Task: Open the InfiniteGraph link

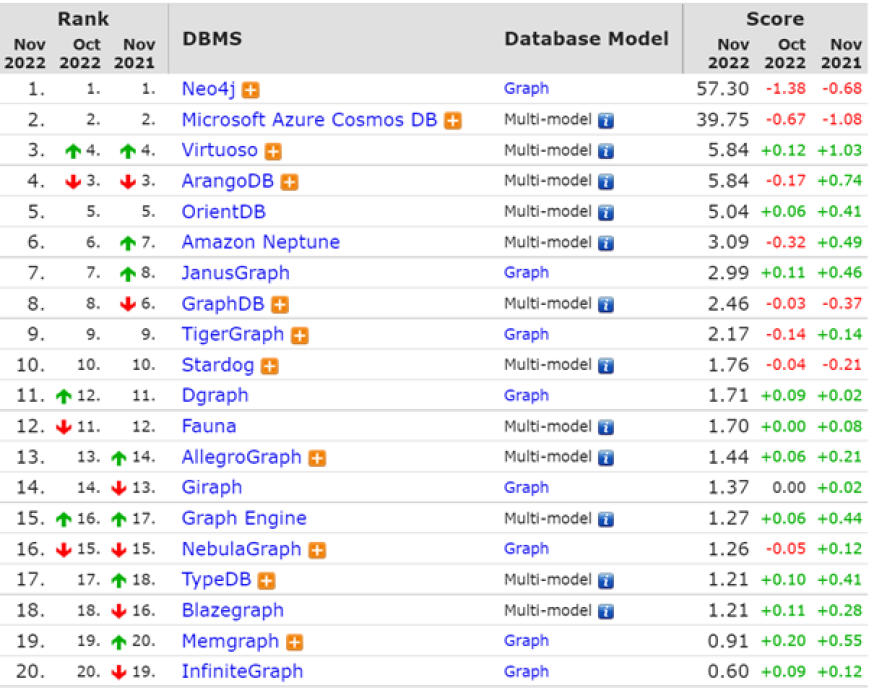Action: point(242,672)
